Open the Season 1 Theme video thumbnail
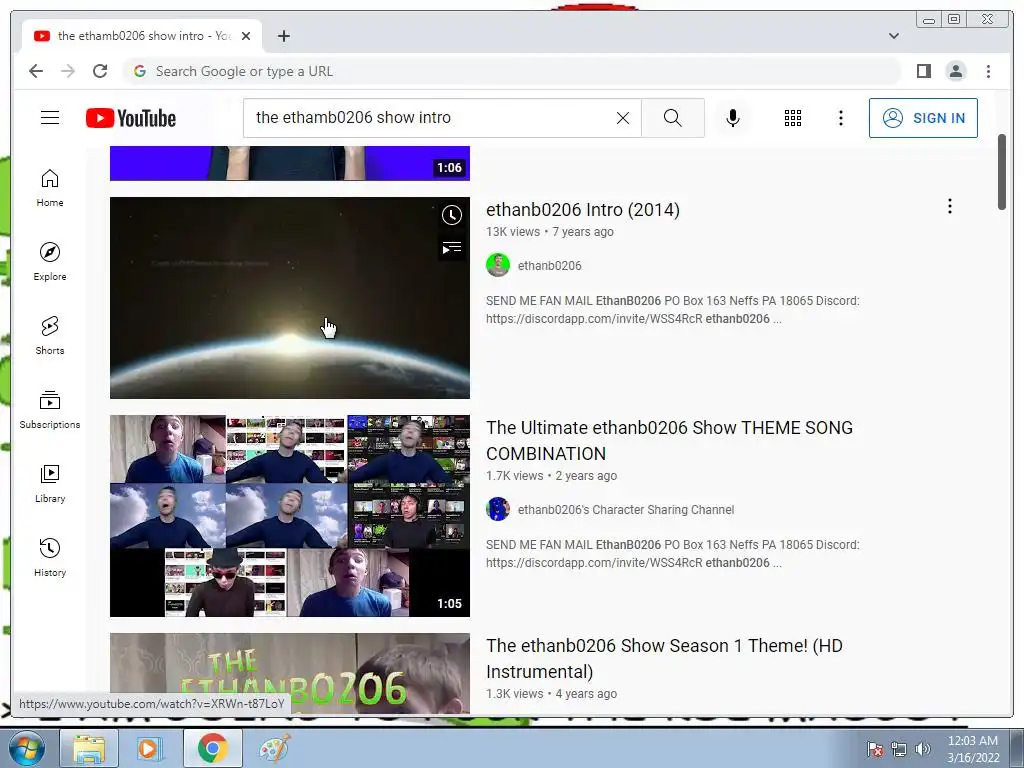This screenshot has width=1024, height=768. tap(289, 673)
